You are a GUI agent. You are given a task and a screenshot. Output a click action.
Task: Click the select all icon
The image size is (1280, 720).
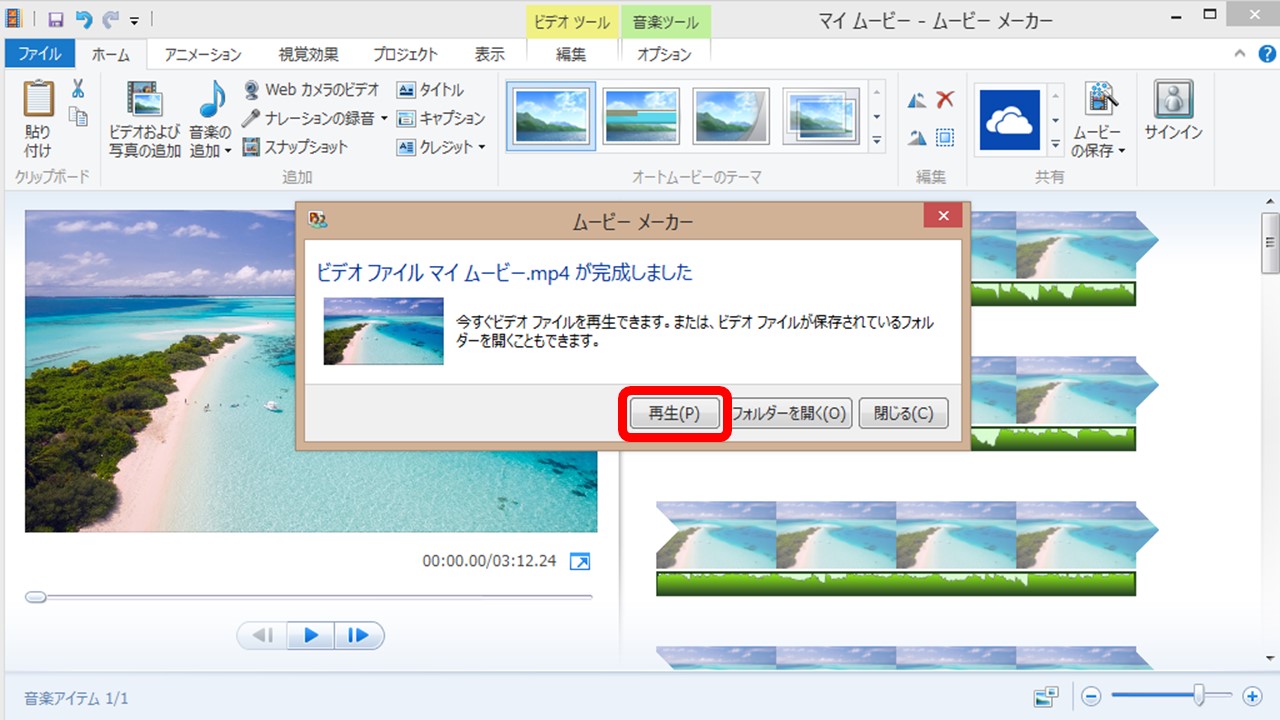pos(945,138)
